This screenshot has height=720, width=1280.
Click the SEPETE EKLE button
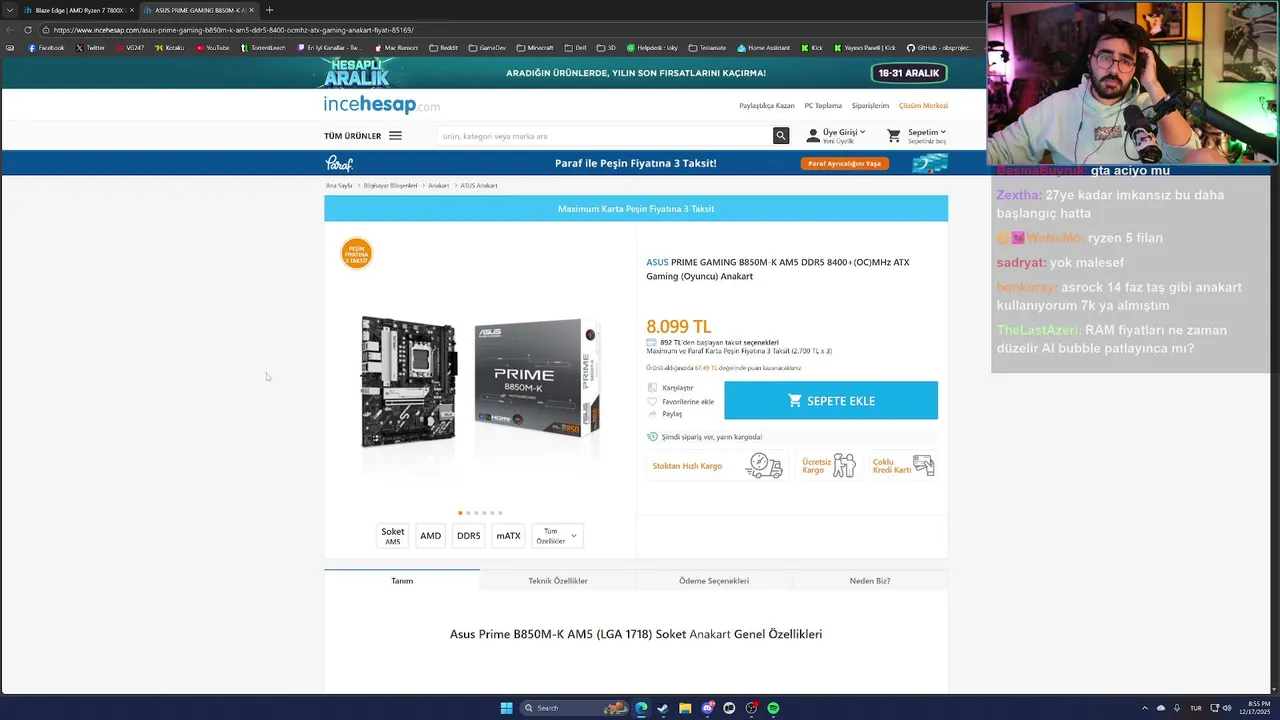831,400
